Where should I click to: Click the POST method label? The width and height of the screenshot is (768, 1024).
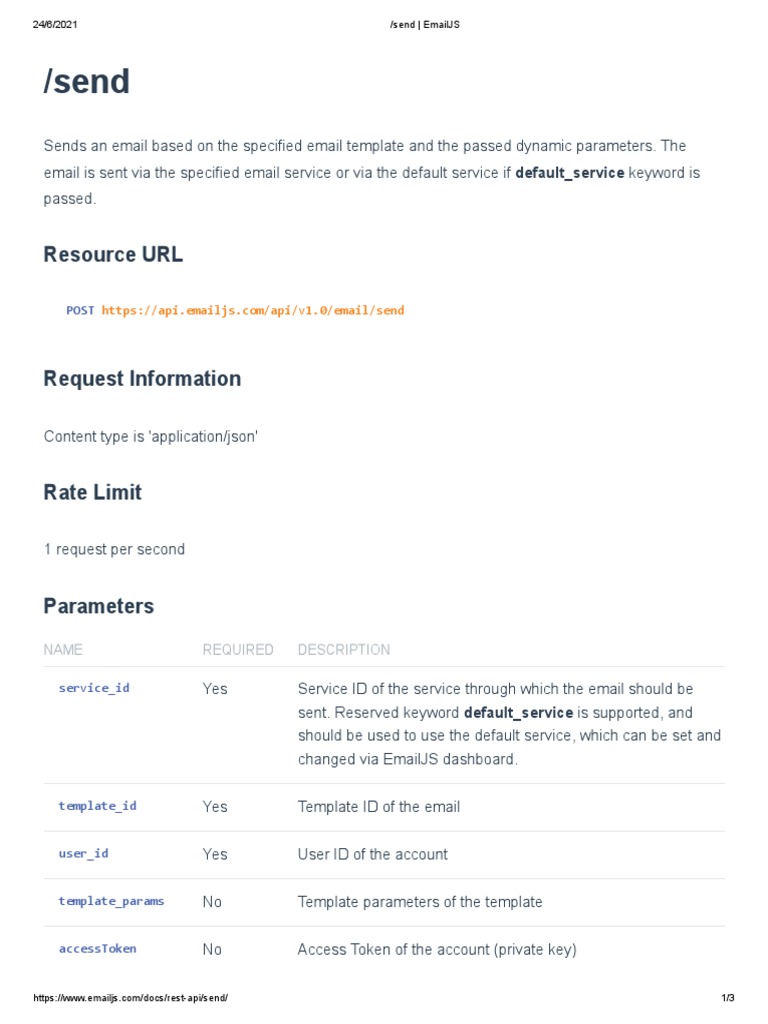80,311
